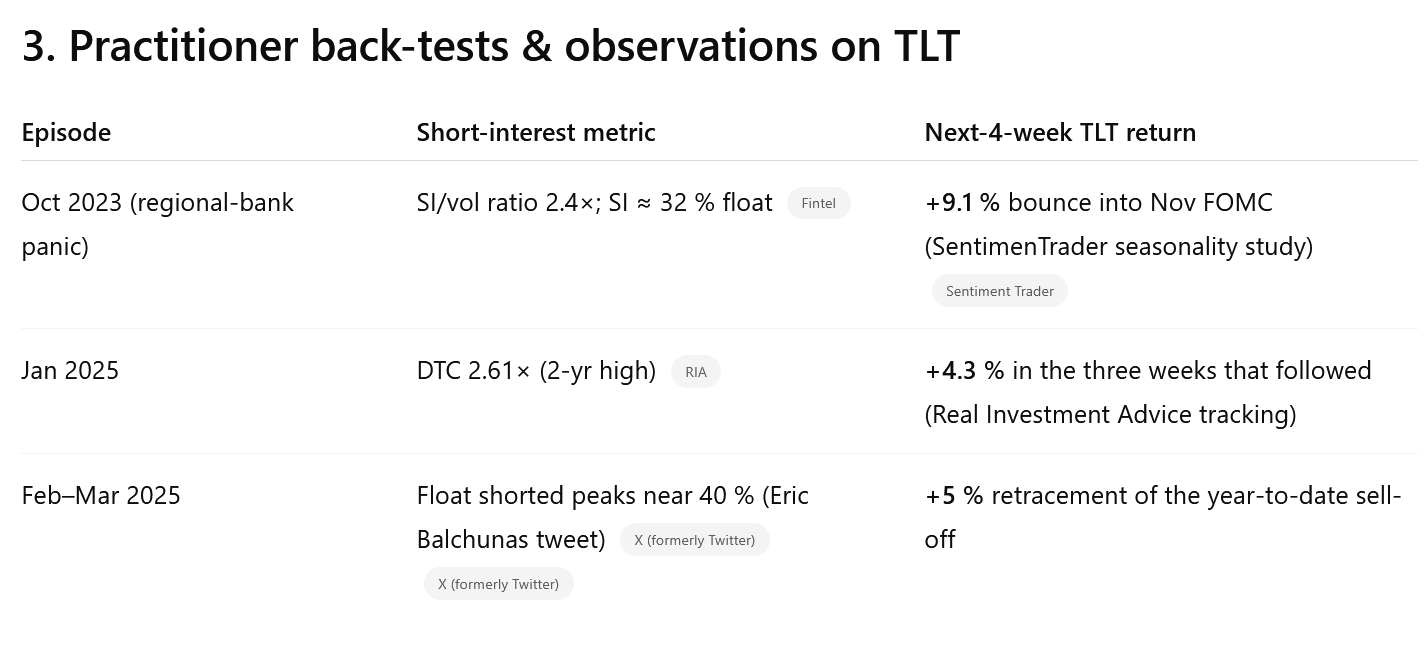Click the section heading about Practitioner back-tests

click(x=490, y=46)
